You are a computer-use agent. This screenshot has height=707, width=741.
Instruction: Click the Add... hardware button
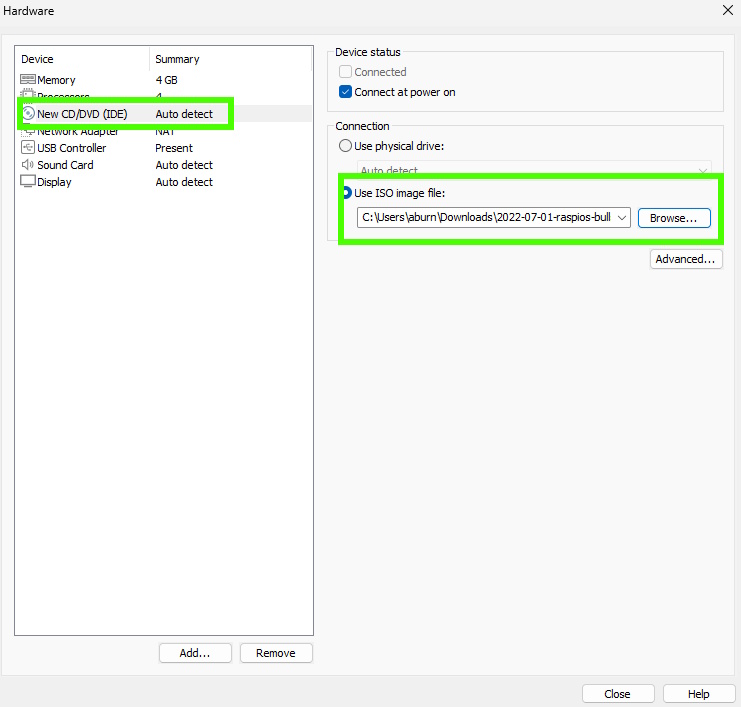pyautogui.click(x=195, y=653)
